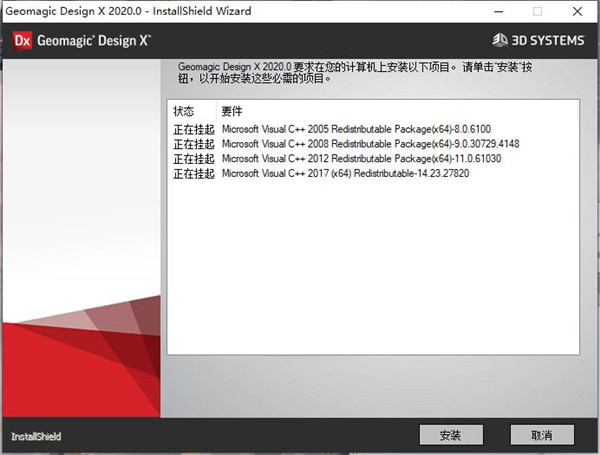Select the Visual C++ 2008 Redistributable row

pyautogui.click(x=346, y=144)
